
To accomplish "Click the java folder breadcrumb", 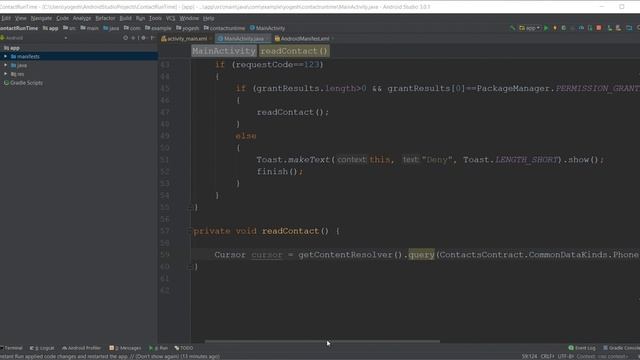I will [111, 28].
